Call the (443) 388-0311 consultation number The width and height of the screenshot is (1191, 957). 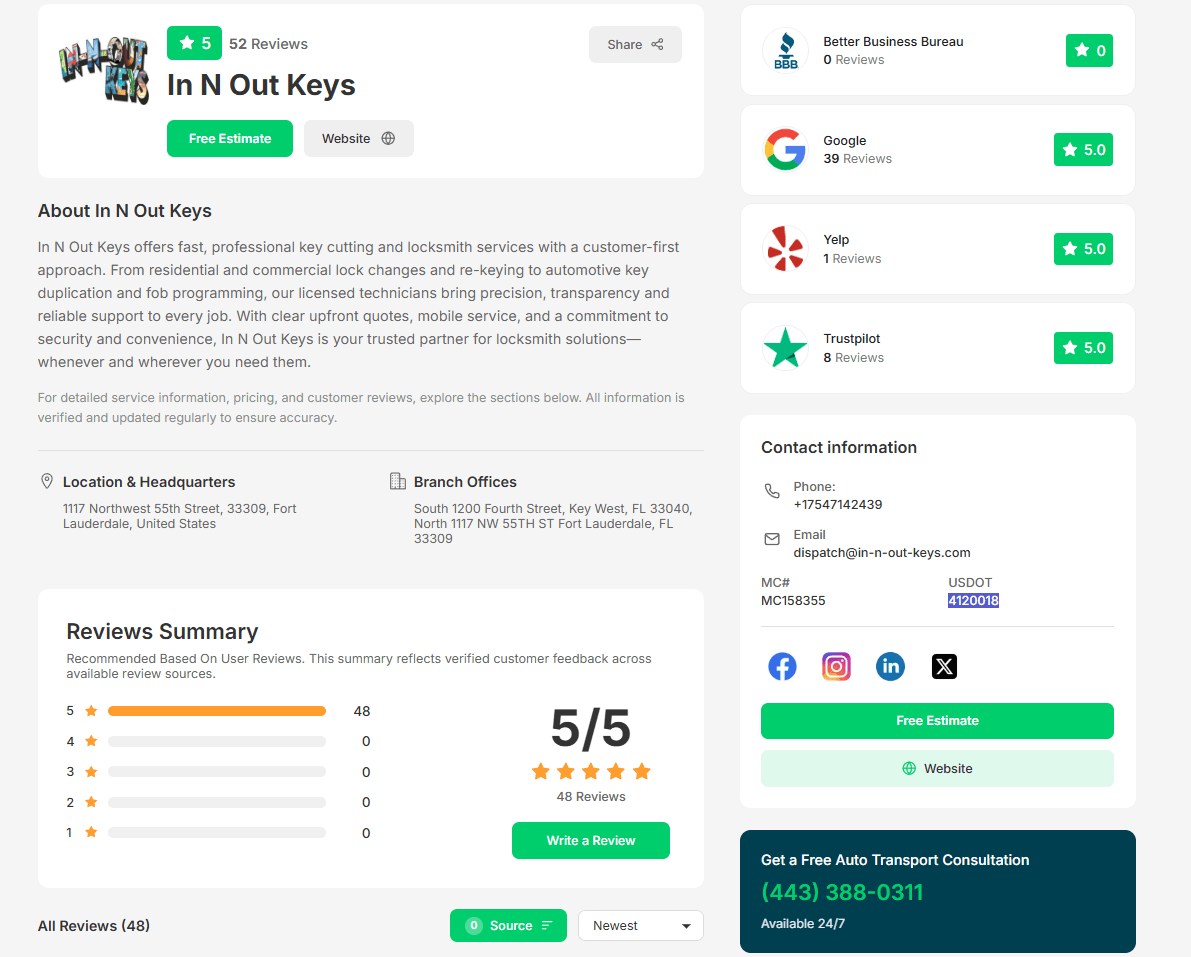(842, 892)
